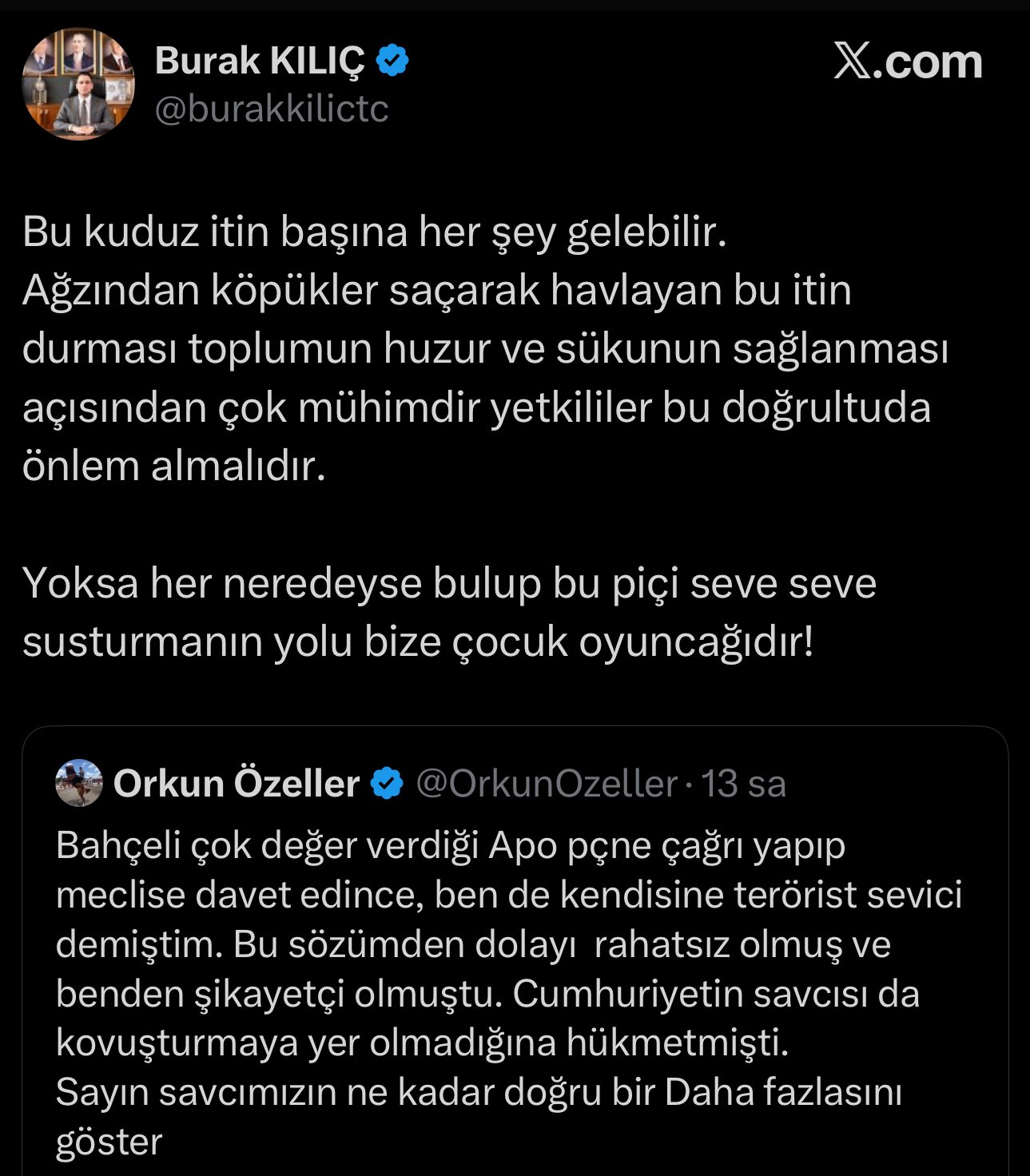1030x1176 pixels.
Task: Click the quoted line starting "Bahçeli çok değer verdiği"
Action: (451, 845)
